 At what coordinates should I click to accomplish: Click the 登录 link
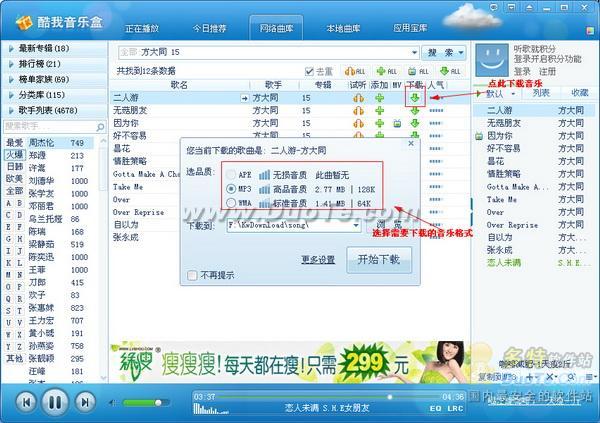pyautogui.click(x=522, y=71)
